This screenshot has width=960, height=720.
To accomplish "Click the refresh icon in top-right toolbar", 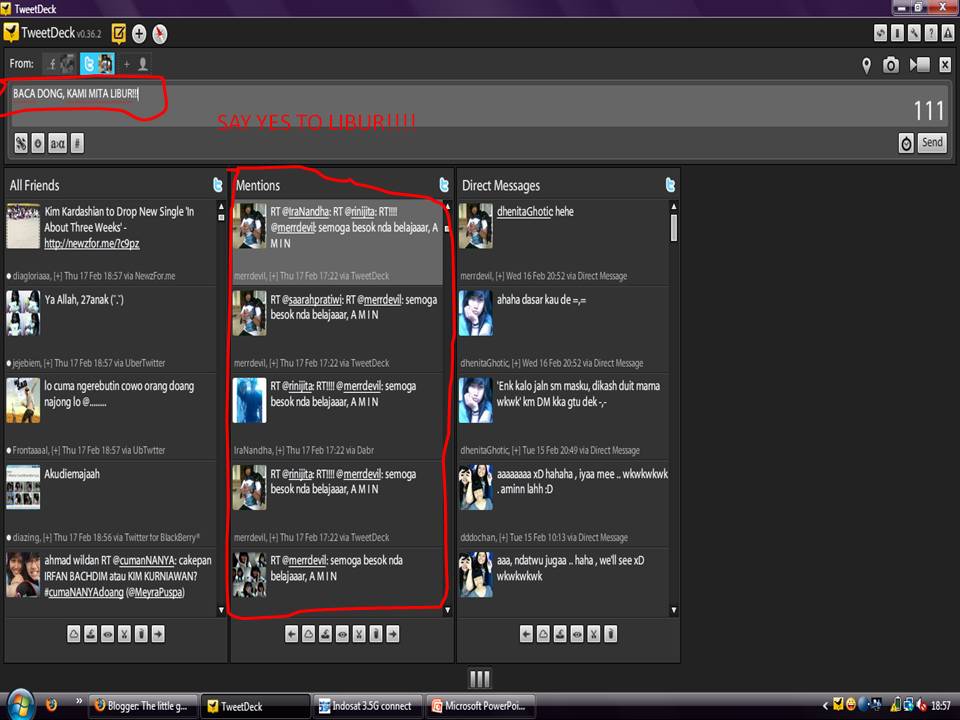I will 880,33.
